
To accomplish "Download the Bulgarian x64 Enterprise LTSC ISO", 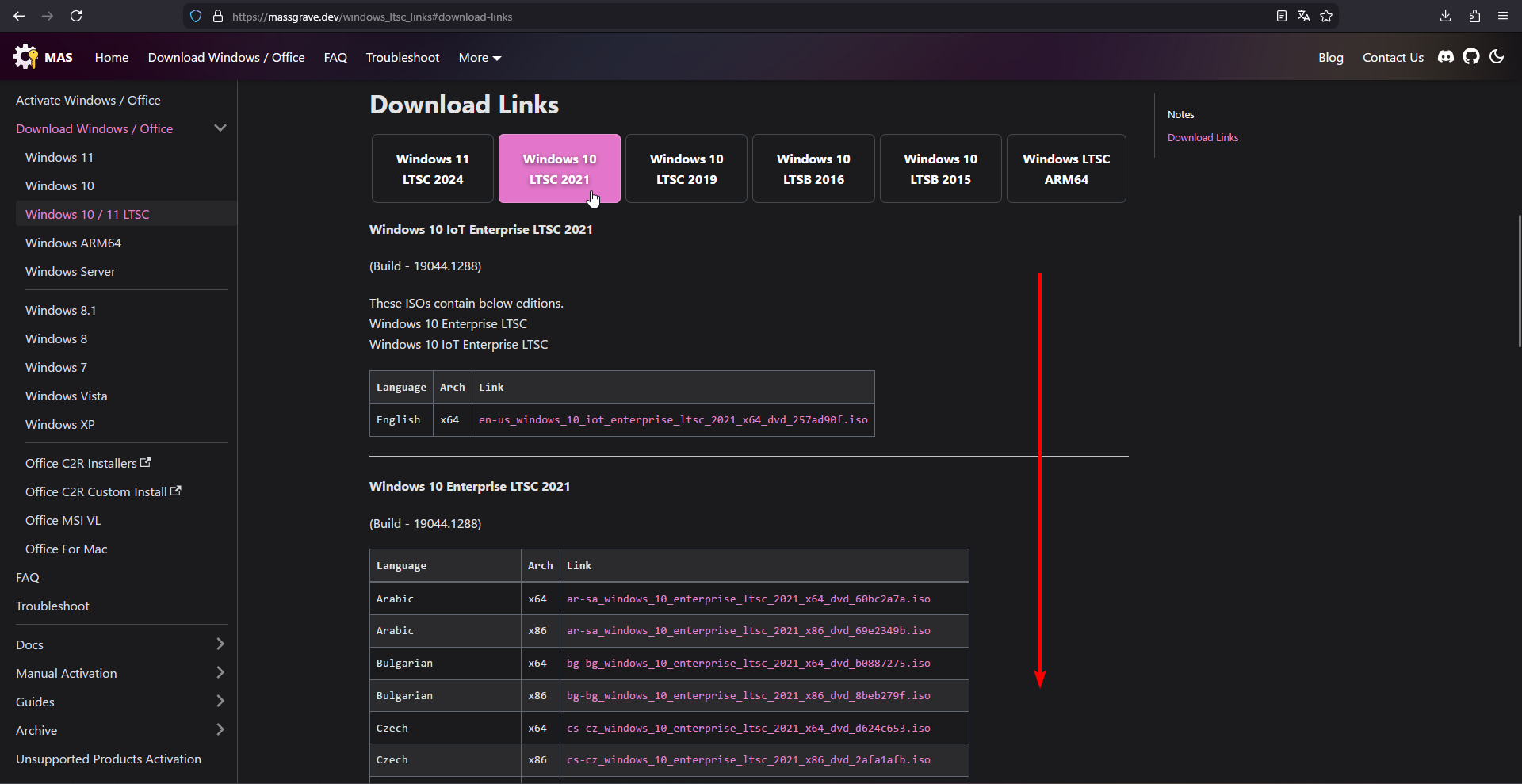I will coord(748,664).
